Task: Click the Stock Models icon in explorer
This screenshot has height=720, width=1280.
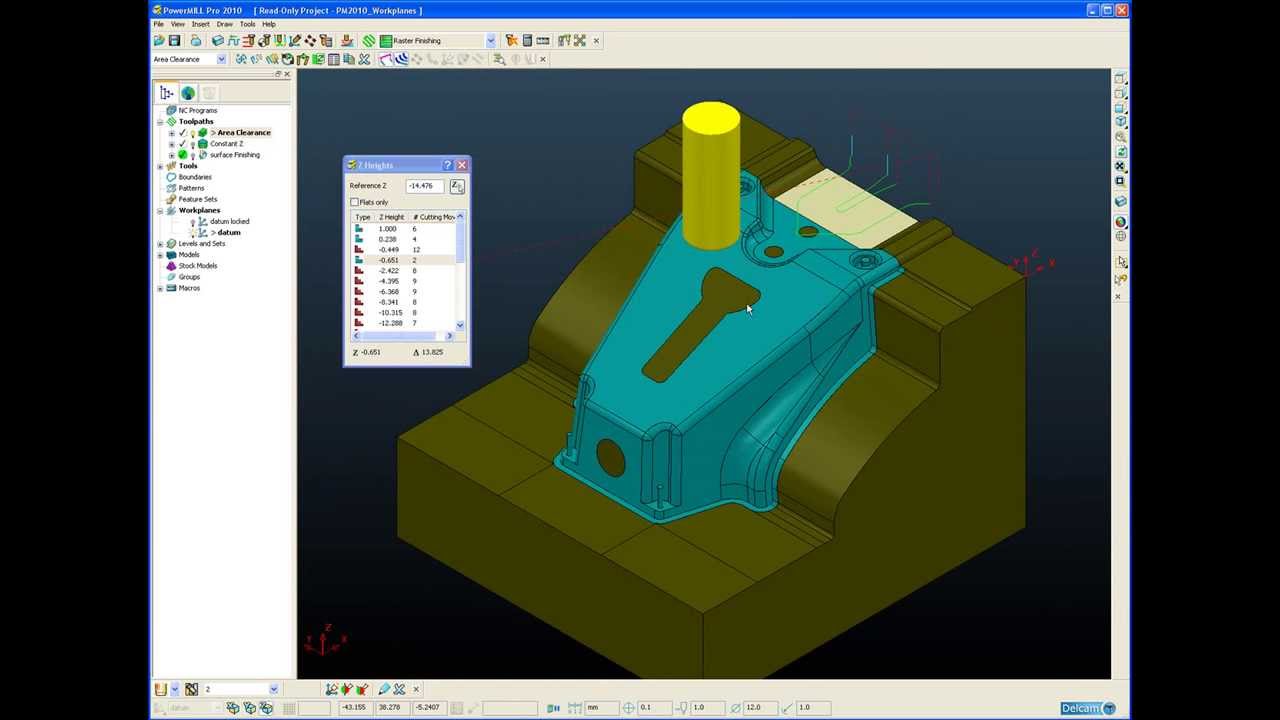Action: pos(171,266)
